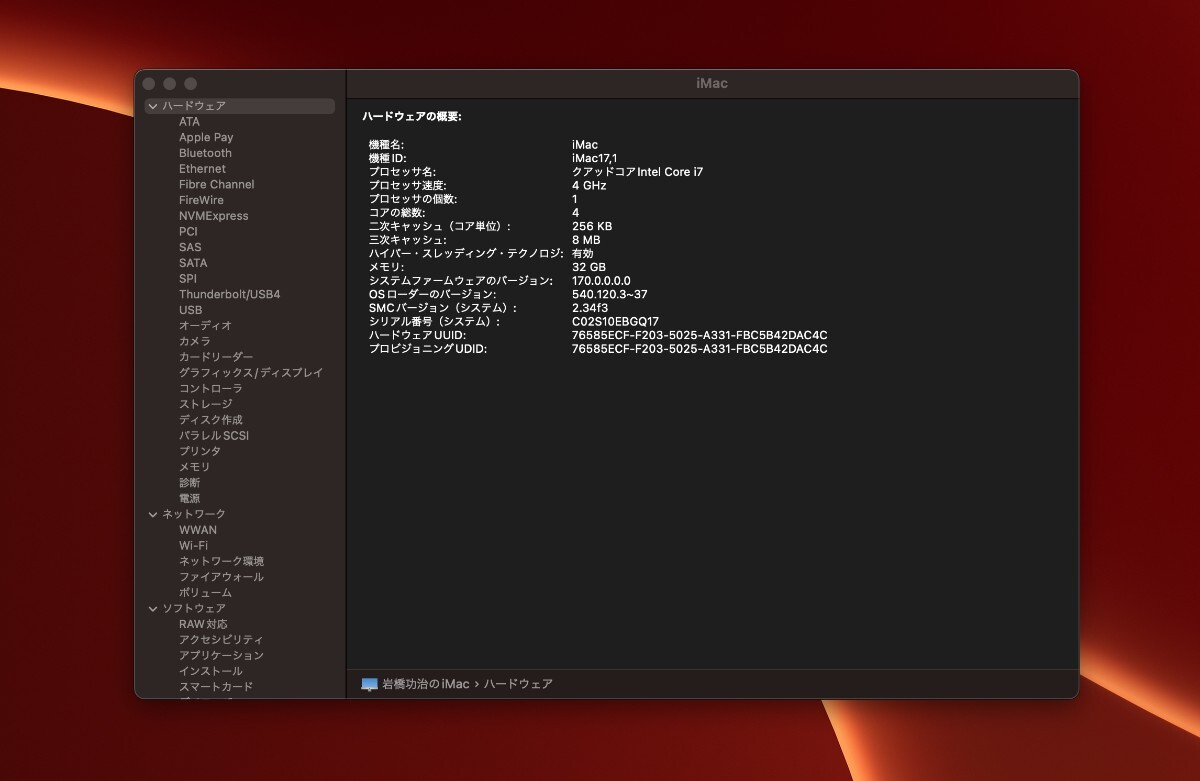Click the iMac computer icon in path bar
1200x781 pixels.
coord(370,684)
